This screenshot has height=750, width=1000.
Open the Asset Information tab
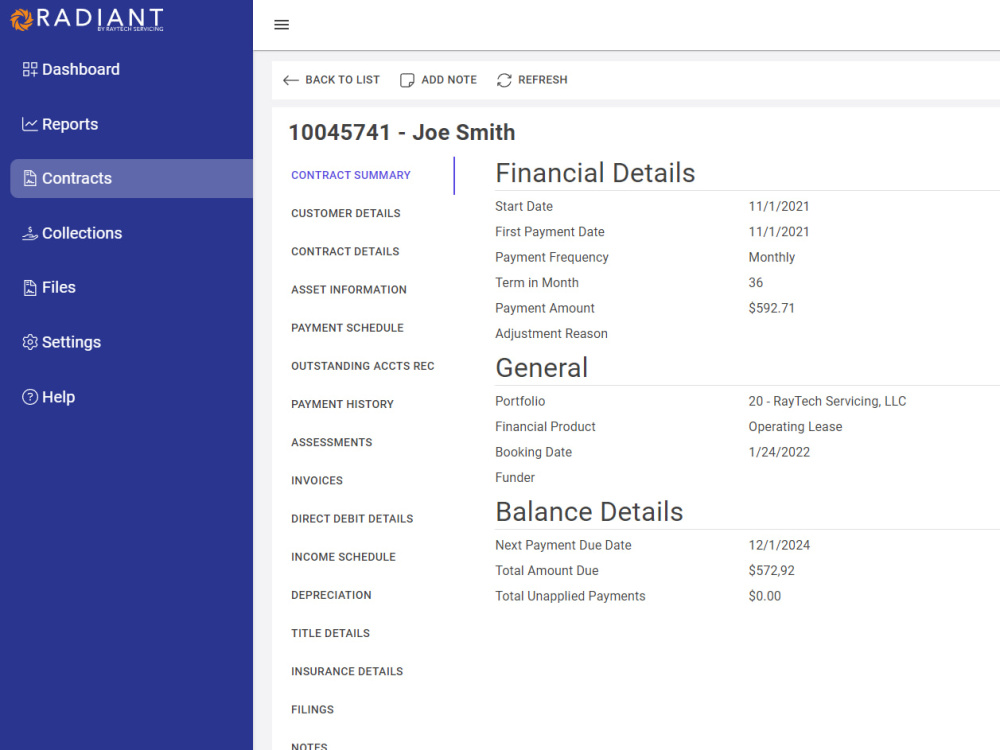349,290
